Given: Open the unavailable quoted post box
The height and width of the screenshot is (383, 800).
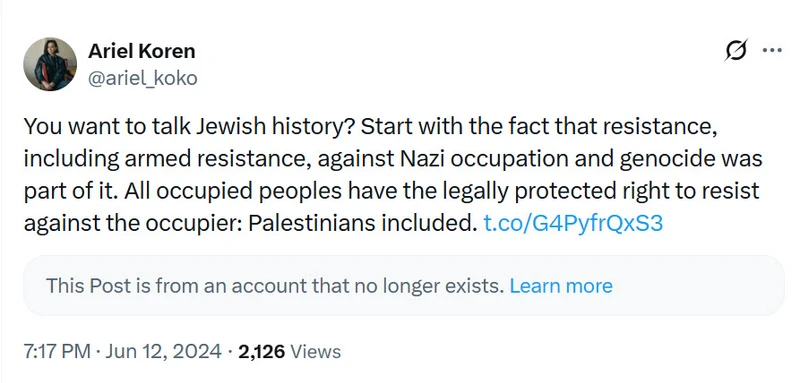Looking at the screenshot, I should click(x=404, y=286).
